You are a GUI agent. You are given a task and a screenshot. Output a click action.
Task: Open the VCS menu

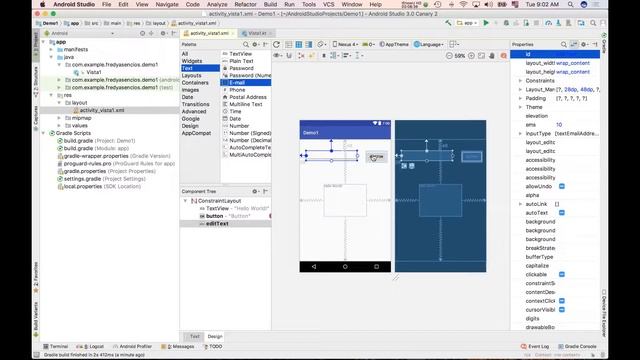coord(329,4)
